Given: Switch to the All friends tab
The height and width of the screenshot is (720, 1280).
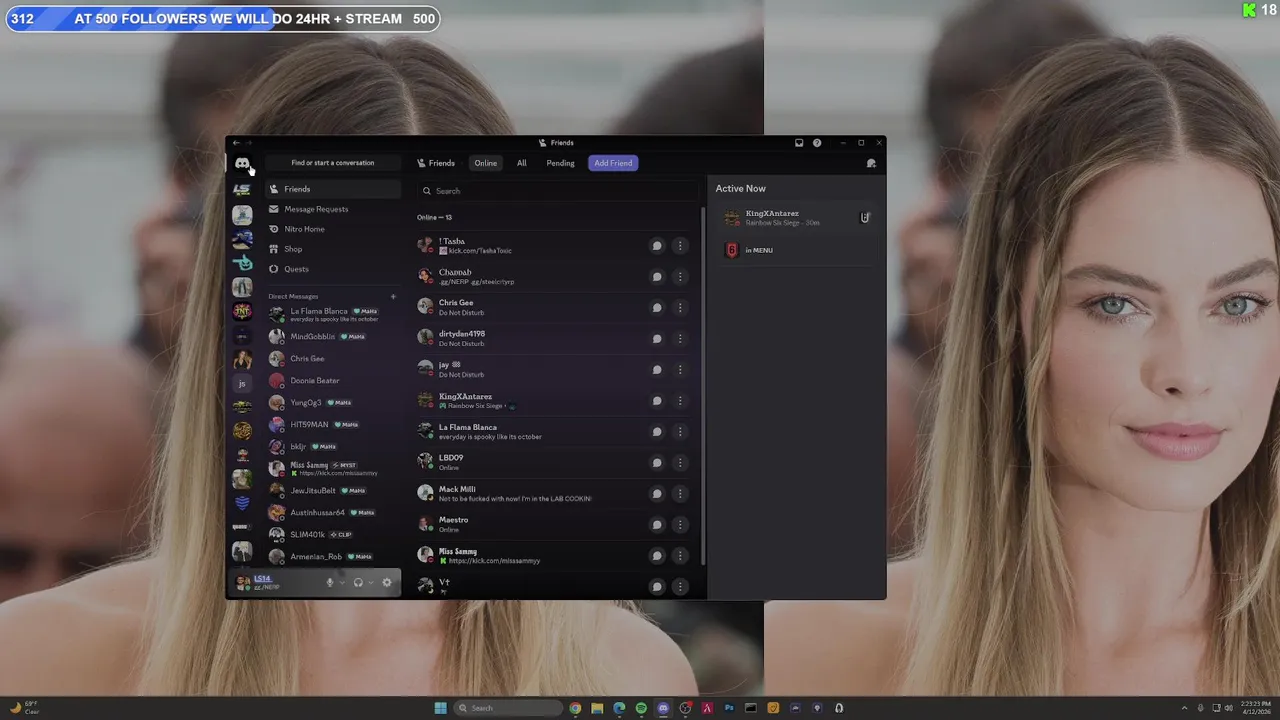Looking at the screenshot, I should pyautogui.click(x=521, y=163).
